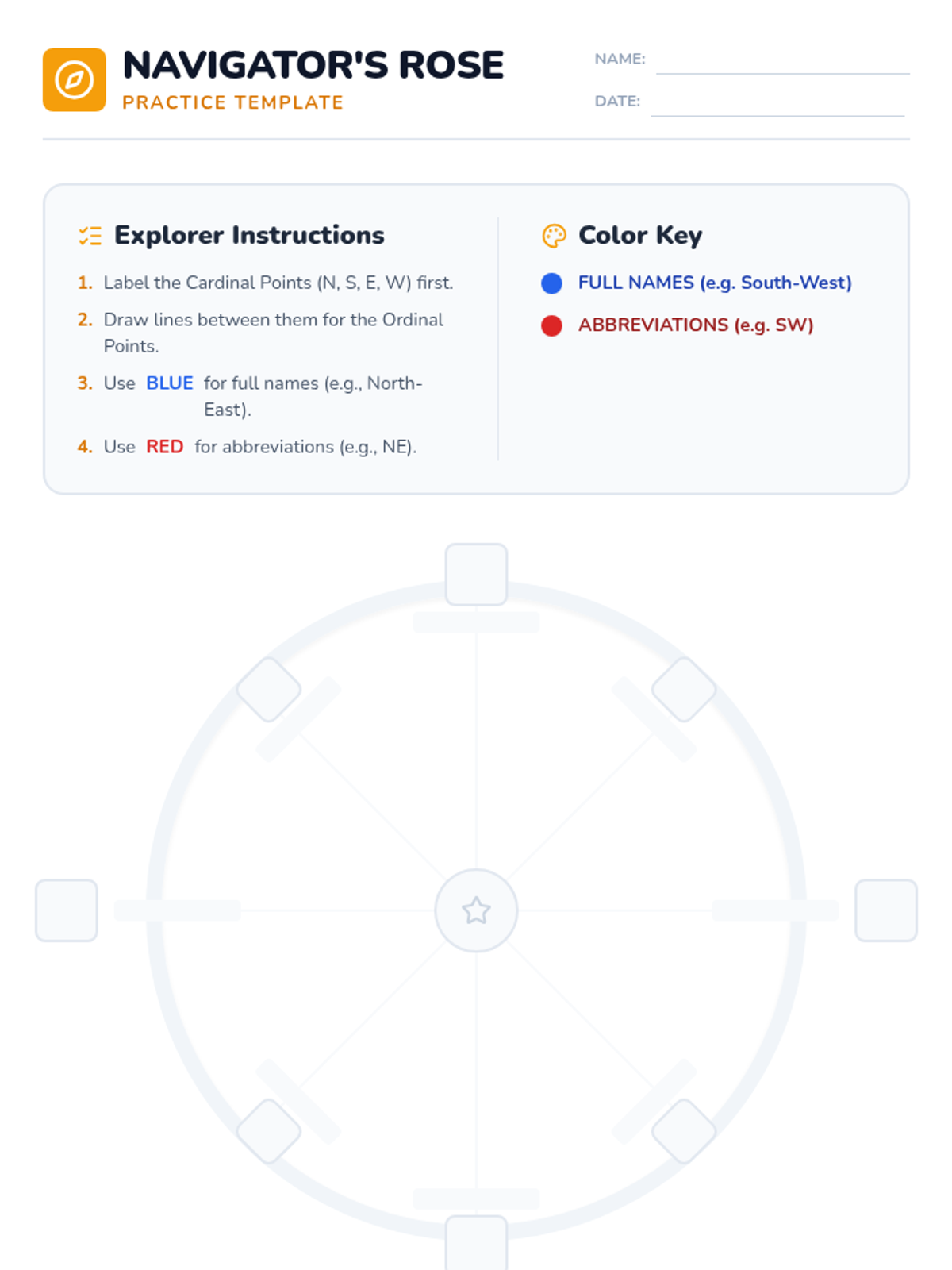This screenshot has height=1270, width=952.
Task: Click the checklist icon beside Explorer Instructions
Action: (x=90, y=236)
